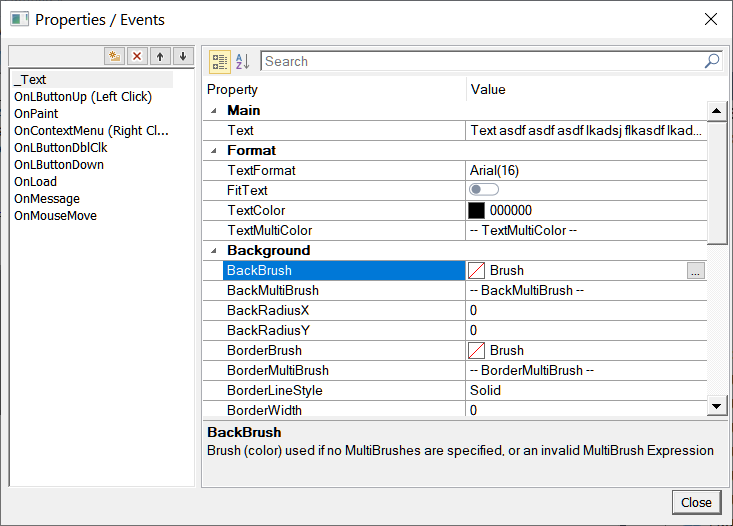Open BackBrush editor with ellipsis button
Viewport: 733px width, 526px height.
tap(696, 270)
